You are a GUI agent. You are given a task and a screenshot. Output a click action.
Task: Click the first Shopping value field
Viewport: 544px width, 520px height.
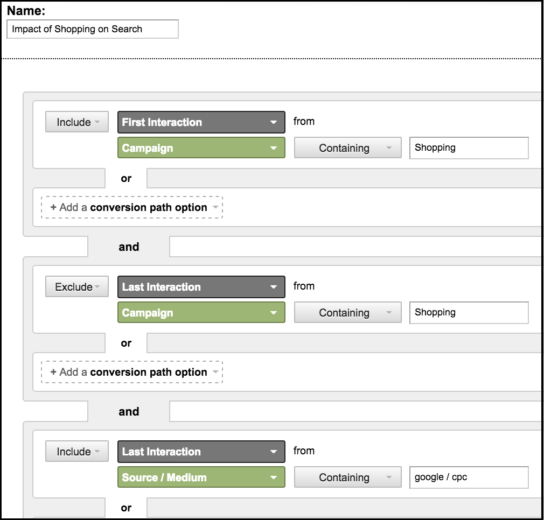click(x=469, y=148)
